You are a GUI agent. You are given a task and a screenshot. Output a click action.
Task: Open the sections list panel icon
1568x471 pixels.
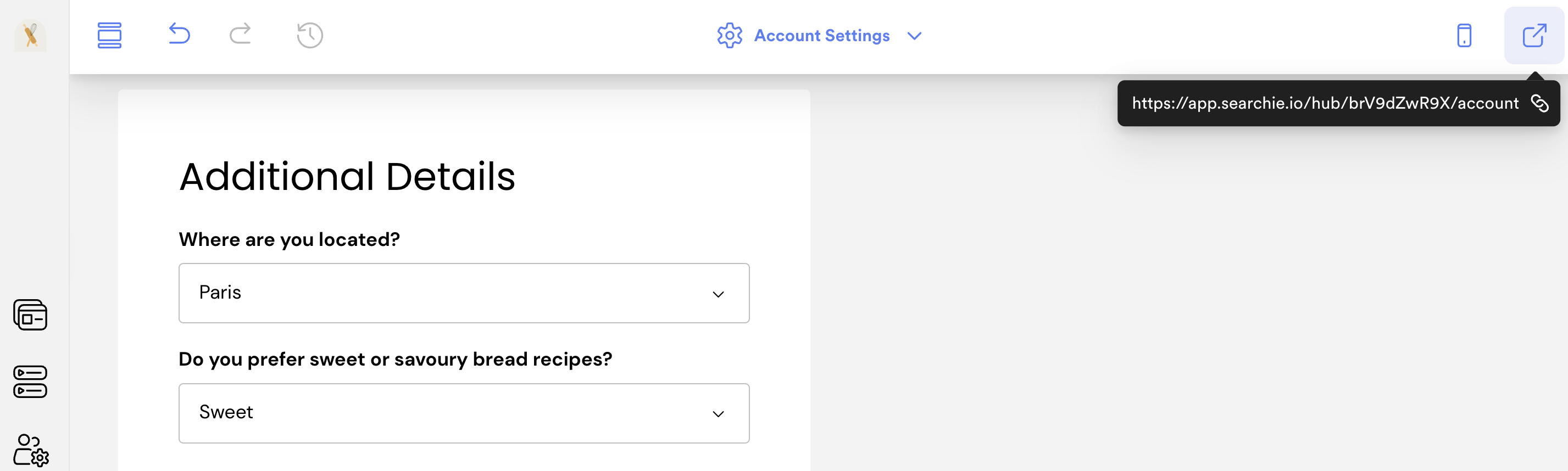point(109,35)
